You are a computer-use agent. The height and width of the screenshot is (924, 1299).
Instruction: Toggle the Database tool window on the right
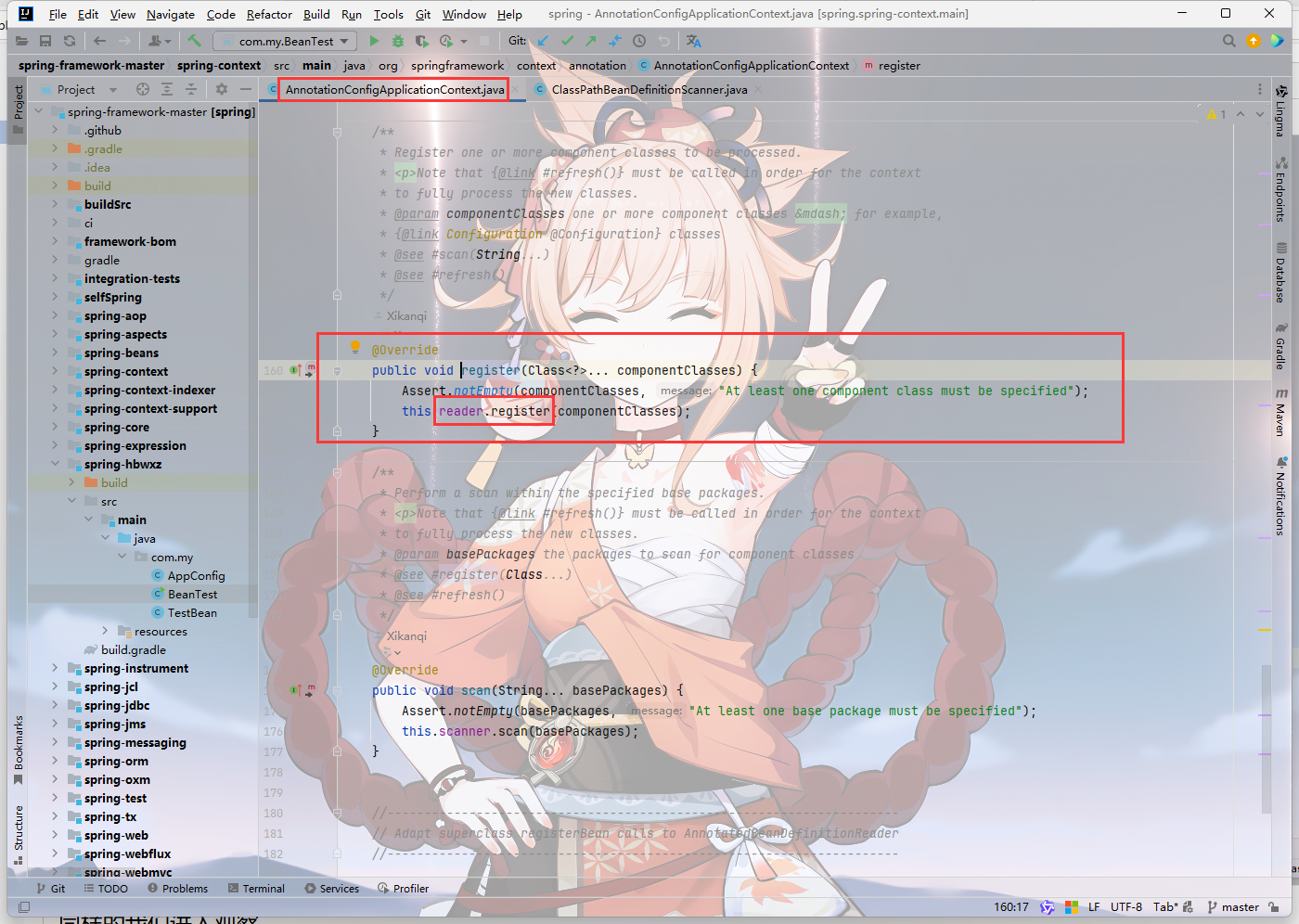(1280, 273)
